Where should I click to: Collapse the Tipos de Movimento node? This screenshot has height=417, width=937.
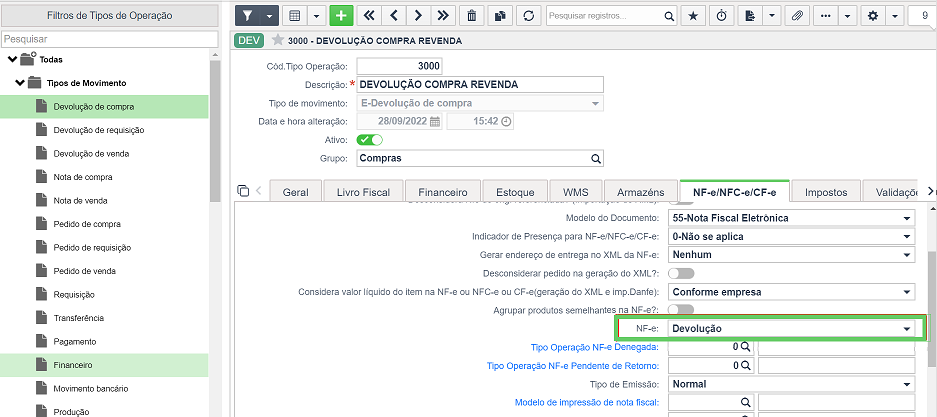(x=20, y=82)
